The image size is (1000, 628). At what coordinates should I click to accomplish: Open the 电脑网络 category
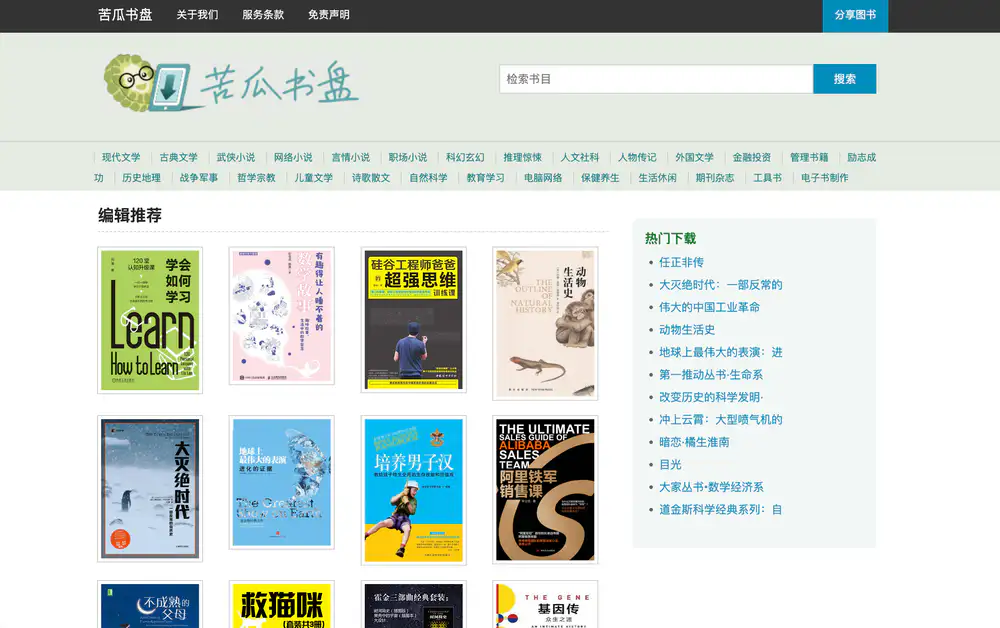point(543,178)
